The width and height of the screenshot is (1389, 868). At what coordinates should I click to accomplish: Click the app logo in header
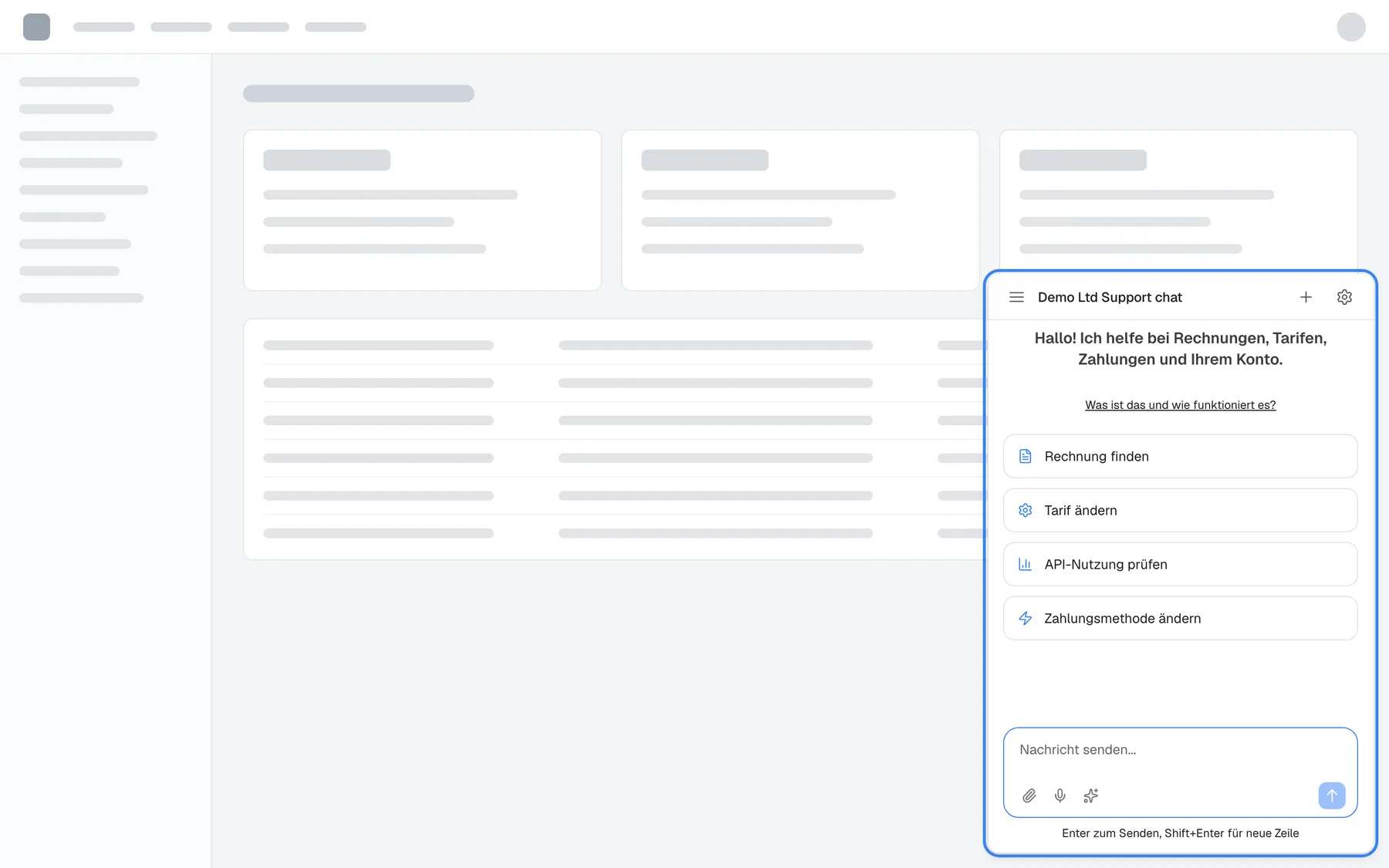[36, 27]
